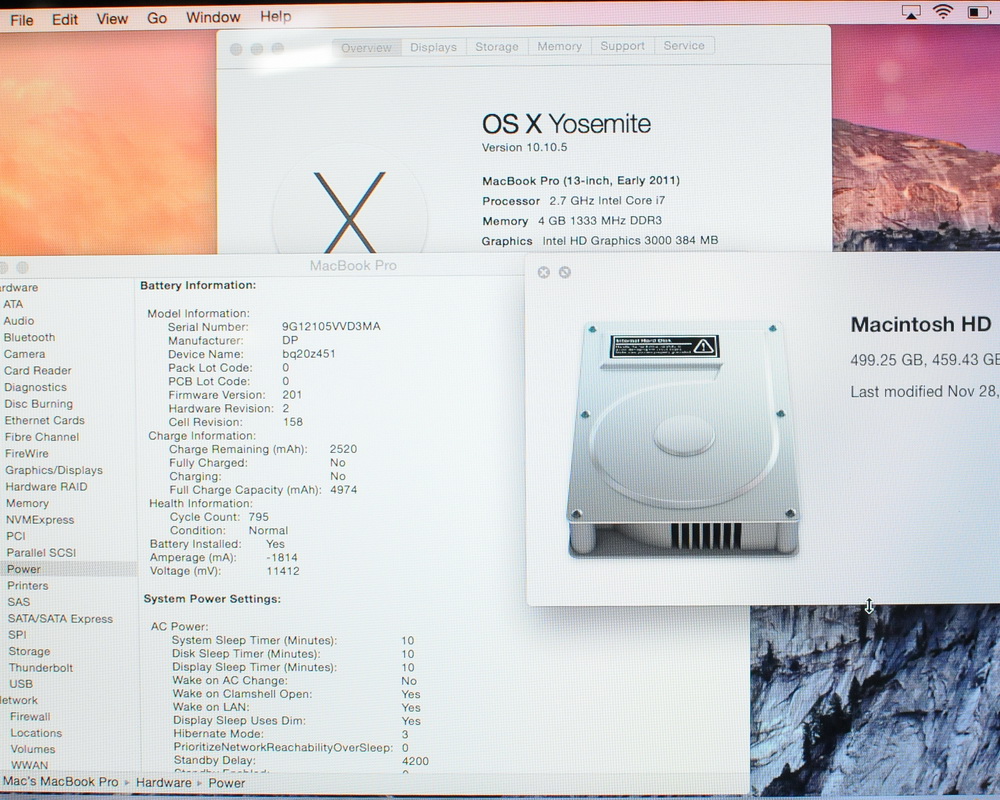Click Mac's MacBook Pro in path bar
The width and height of the screenshot is (1000, 800).
coord(61,782)
